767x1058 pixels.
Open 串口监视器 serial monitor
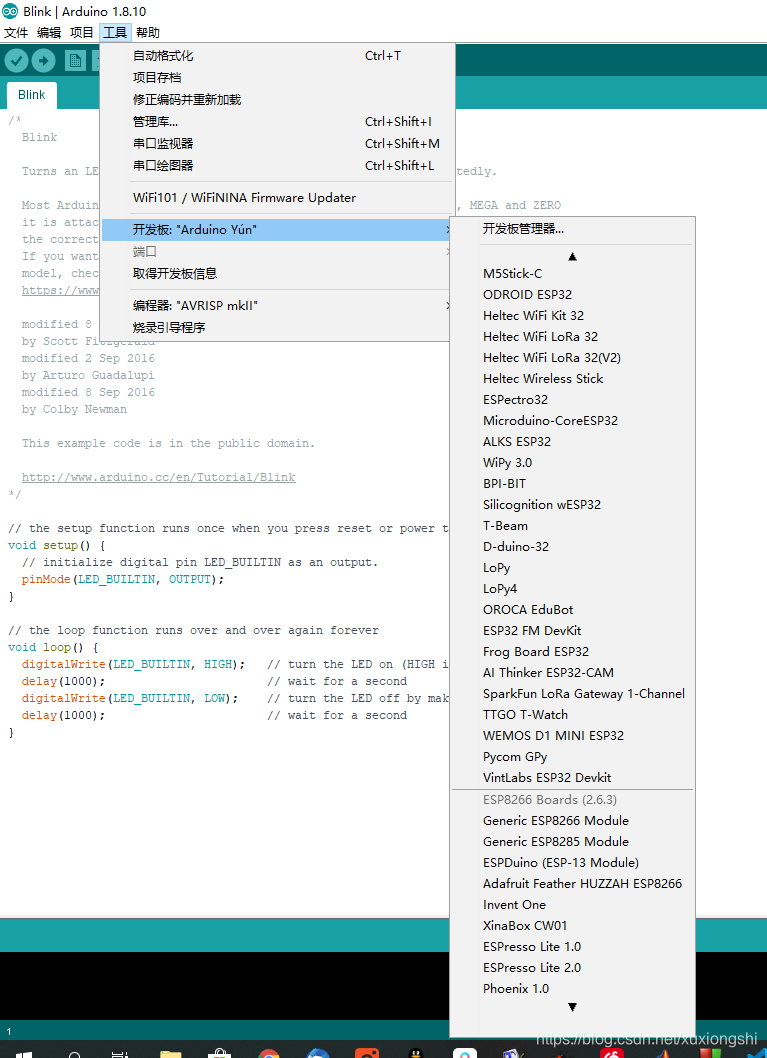click(277, 144)
